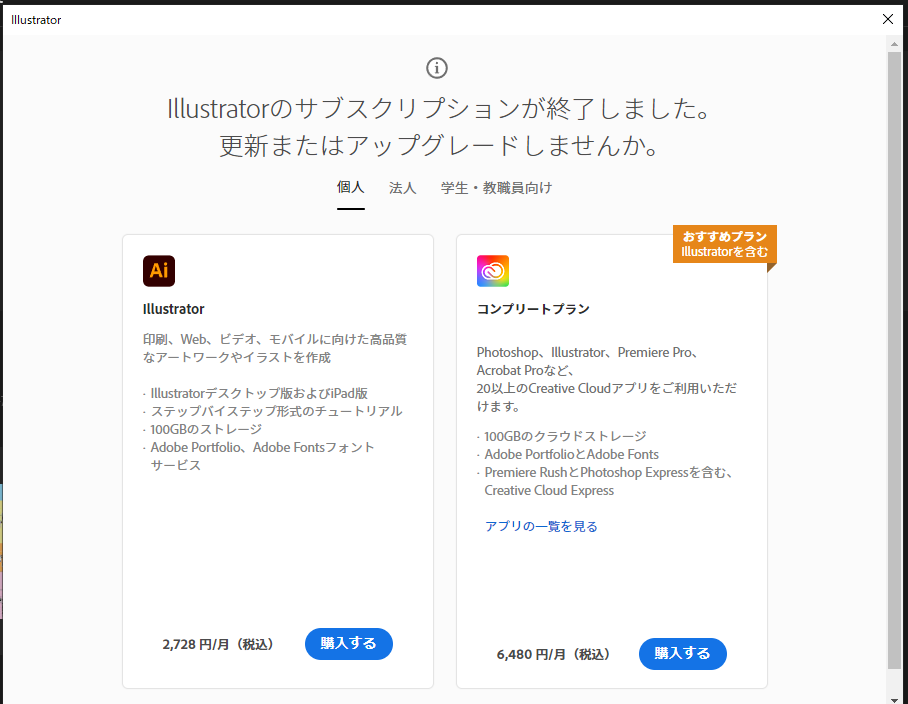Click the scrollbar up arrow

click(894, 44)
